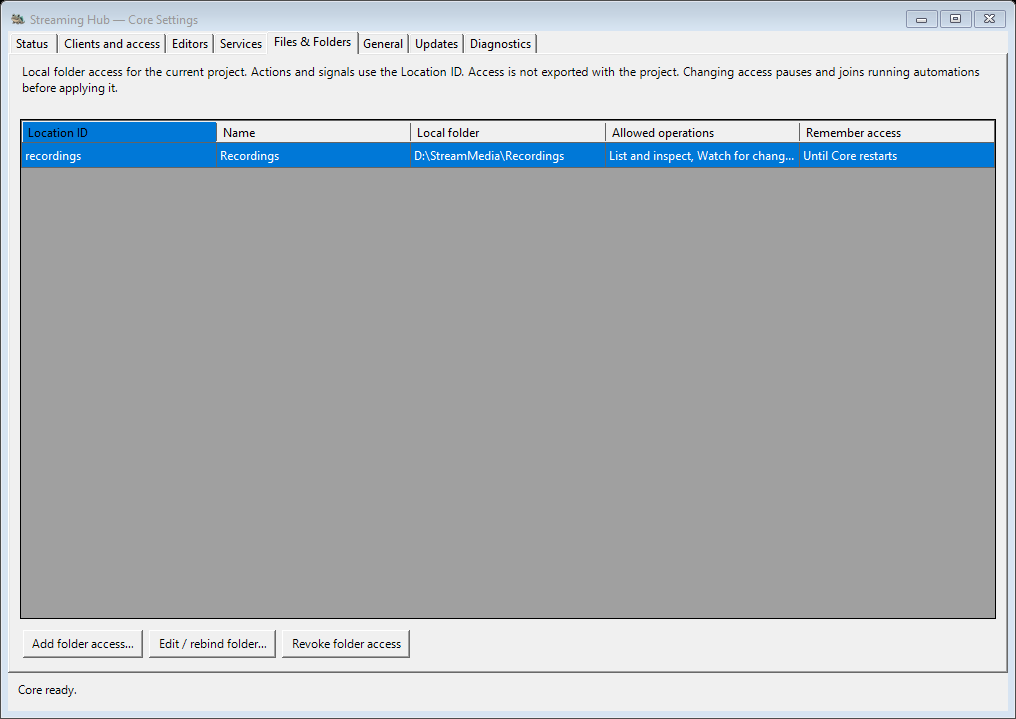
Task: Click Edit / rebind folder button
Action: [213, 644]
